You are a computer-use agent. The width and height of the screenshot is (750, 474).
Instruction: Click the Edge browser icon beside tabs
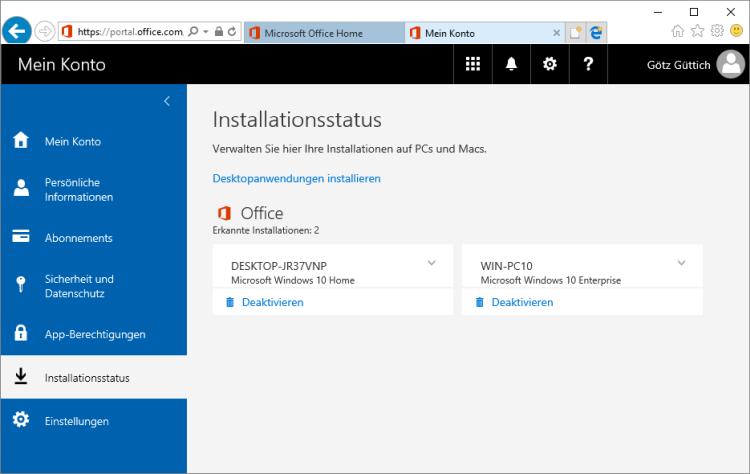[596, 32]
